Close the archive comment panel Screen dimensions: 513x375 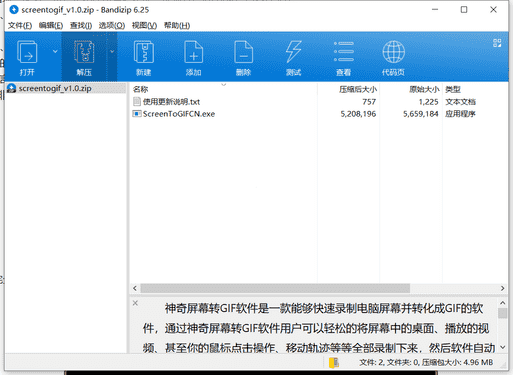[x=135, y=303]
